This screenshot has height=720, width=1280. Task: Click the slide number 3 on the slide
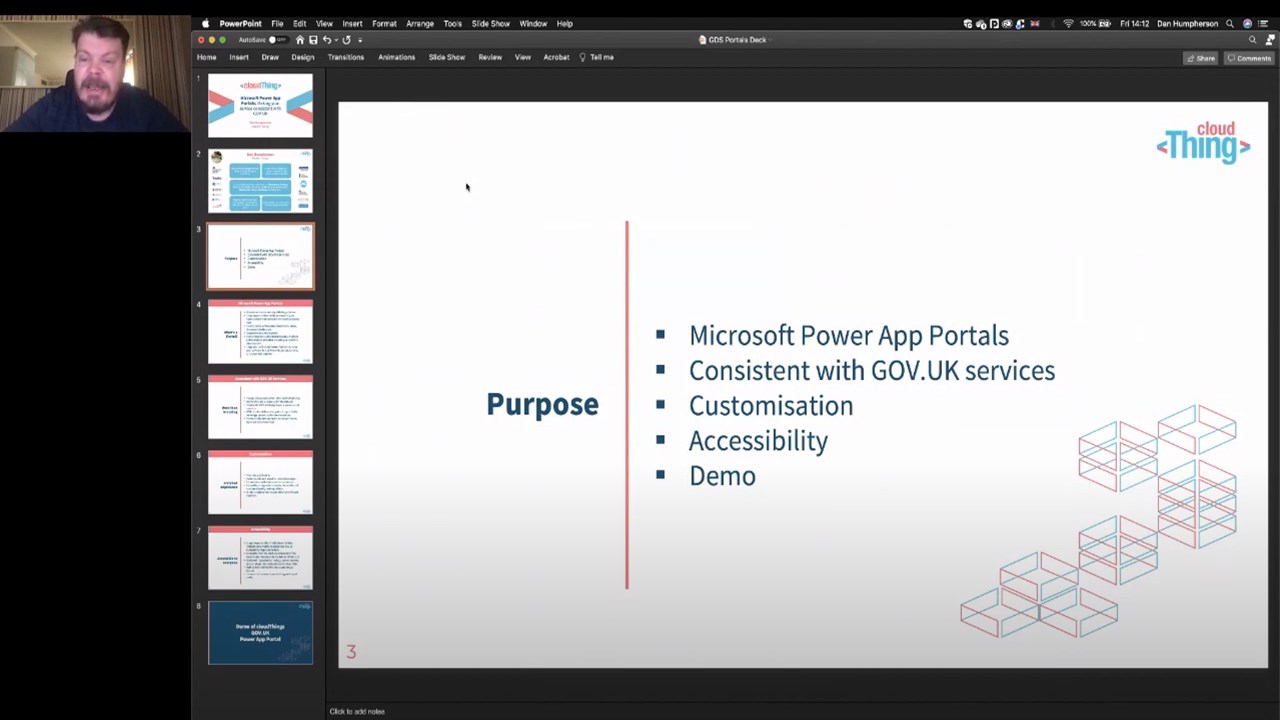[351, 652]
